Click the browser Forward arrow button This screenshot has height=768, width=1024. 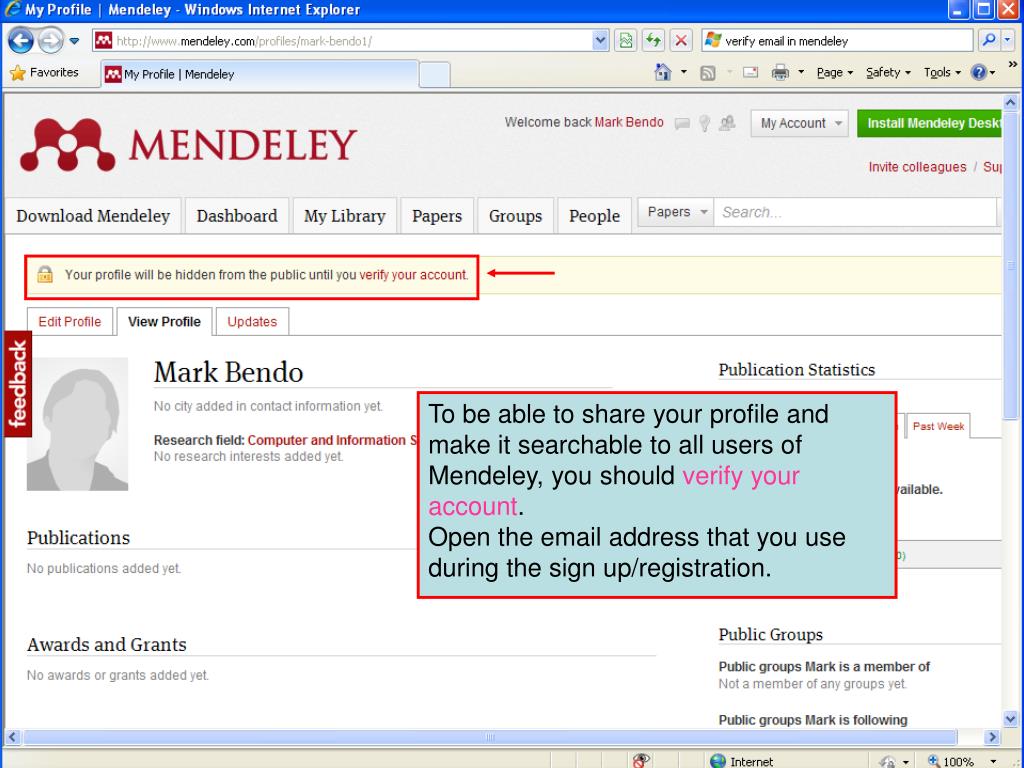[x=50, y=40]
